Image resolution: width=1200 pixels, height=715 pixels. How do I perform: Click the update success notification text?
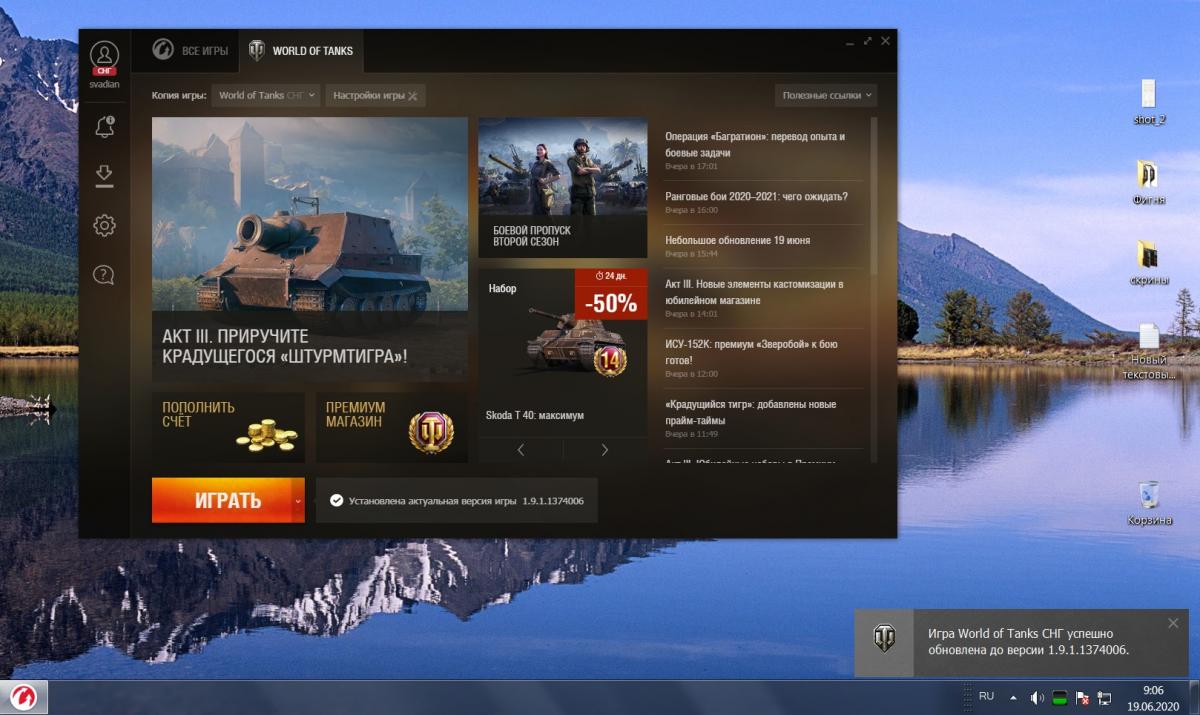coord(1028,641)
